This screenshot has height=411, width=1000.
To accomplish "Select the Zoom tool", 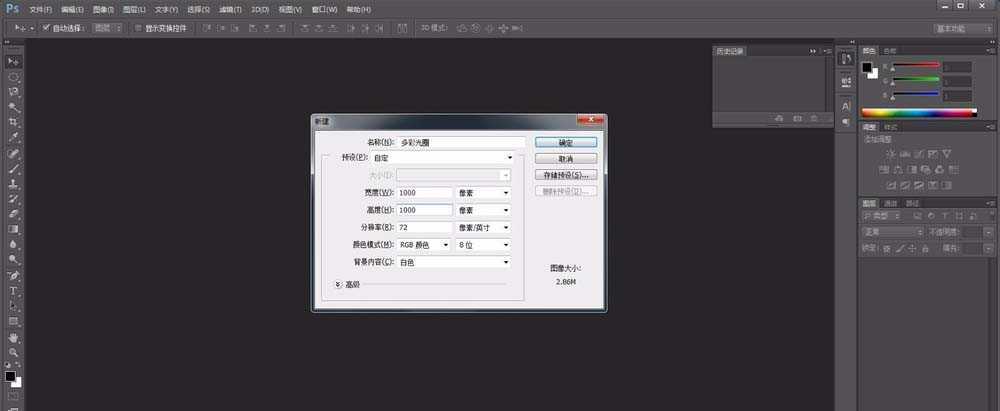I will [x=14, y=352].
